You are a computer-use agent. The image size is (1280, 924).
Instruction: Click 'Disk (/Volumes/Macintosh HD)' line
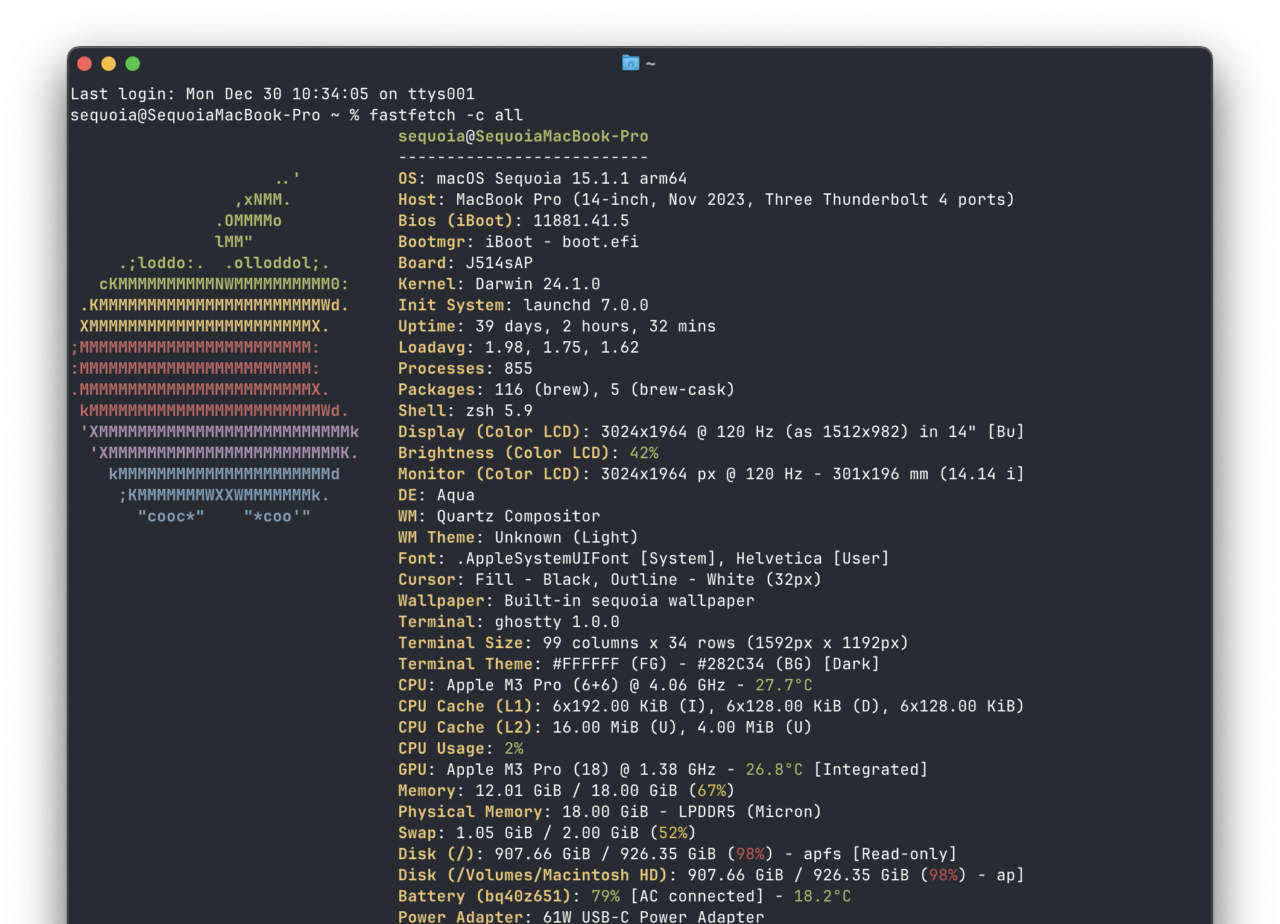point(711,874)
